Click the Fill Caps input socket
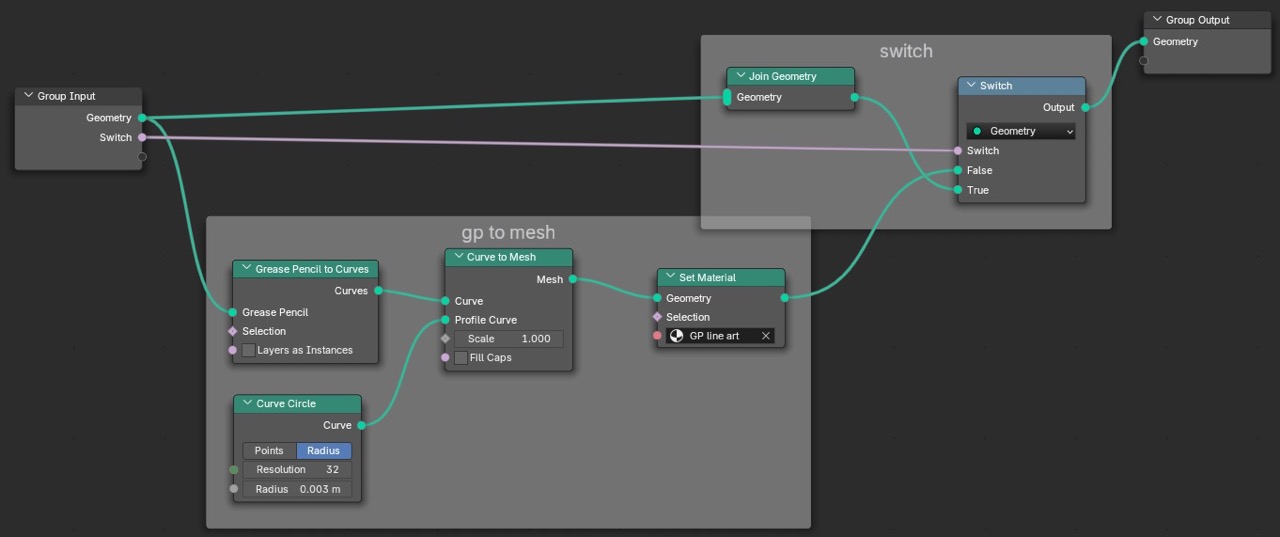The height and width of the screenshot is (537, 1280). [x=445, y=358]
